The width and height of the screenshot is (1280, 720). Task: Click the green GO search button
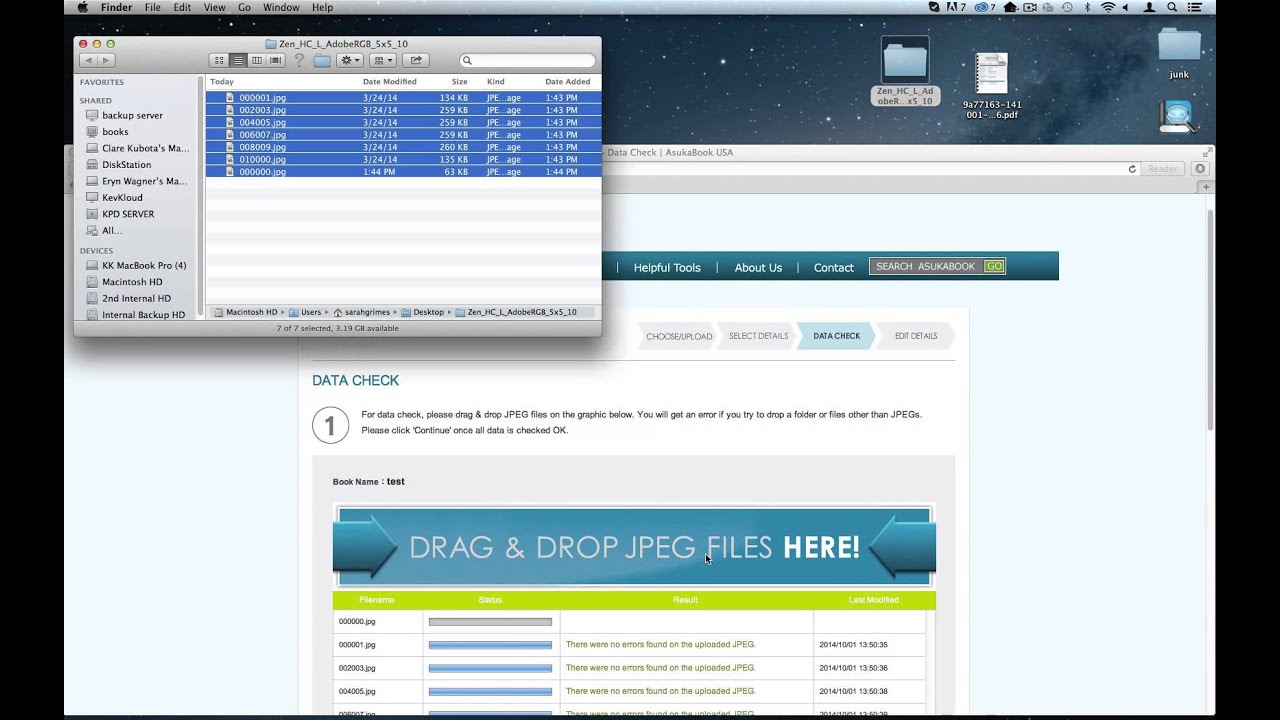pyautogui.click(x=994, y=266)
